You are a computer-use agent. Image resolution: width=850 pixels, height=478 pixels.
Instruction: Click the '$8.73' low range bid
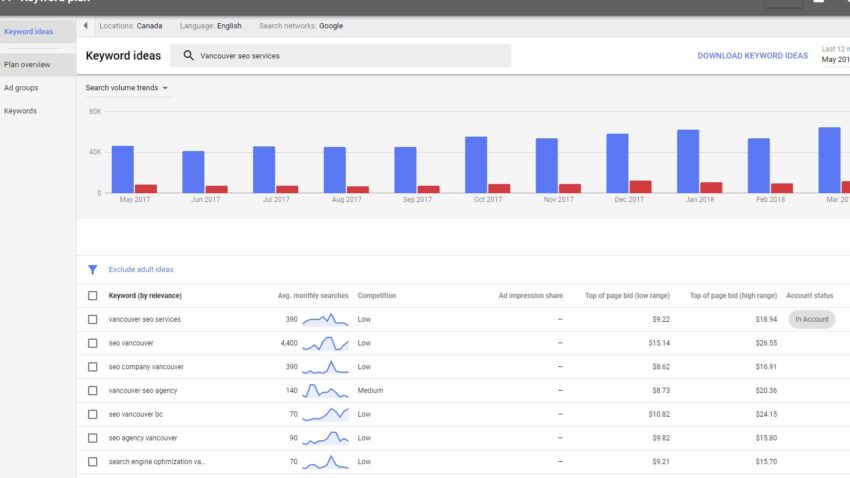pos(661,390)
